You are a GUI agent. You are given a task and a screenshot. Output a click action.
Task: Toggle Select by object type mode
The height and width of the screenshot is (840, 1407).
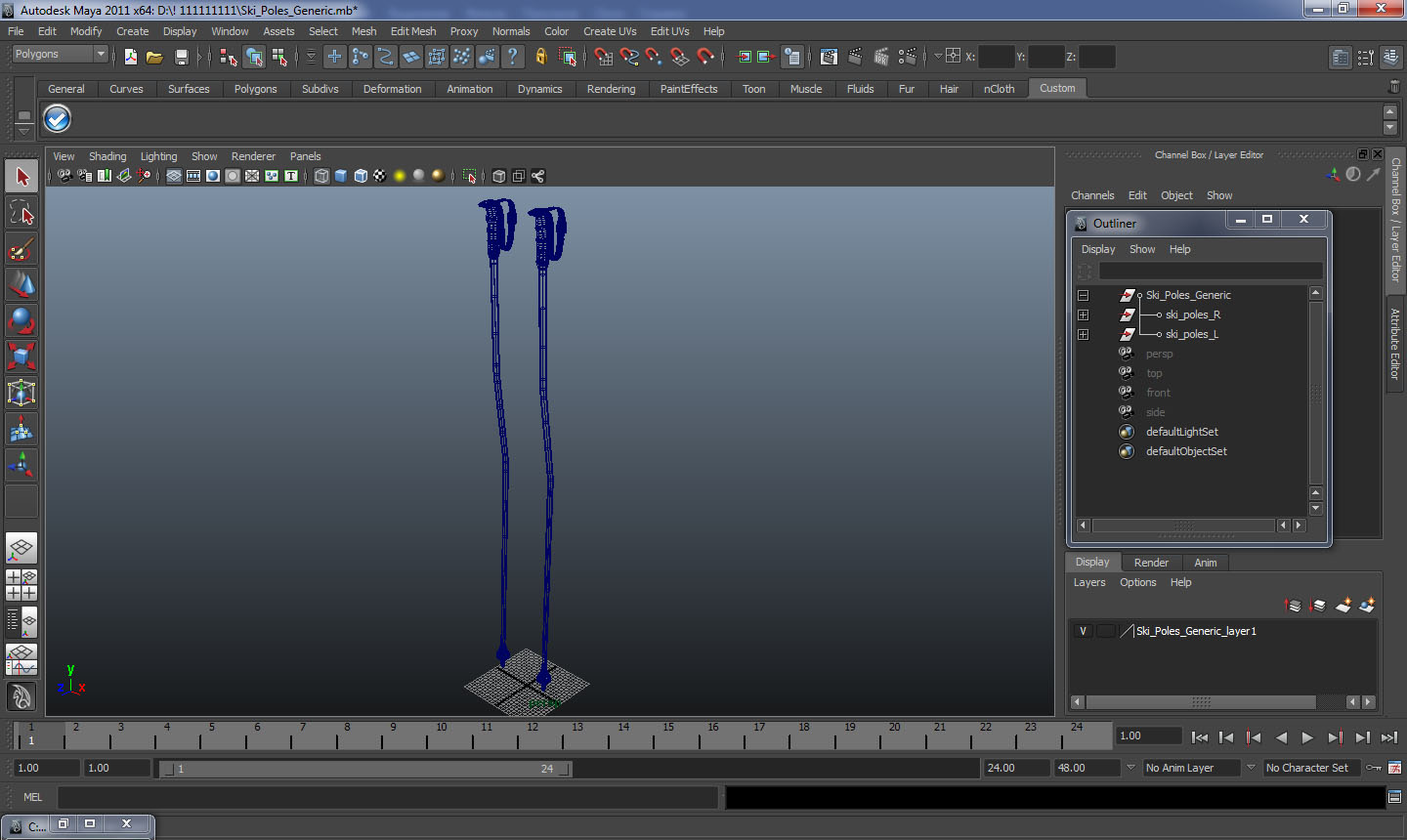pos(254,57)
